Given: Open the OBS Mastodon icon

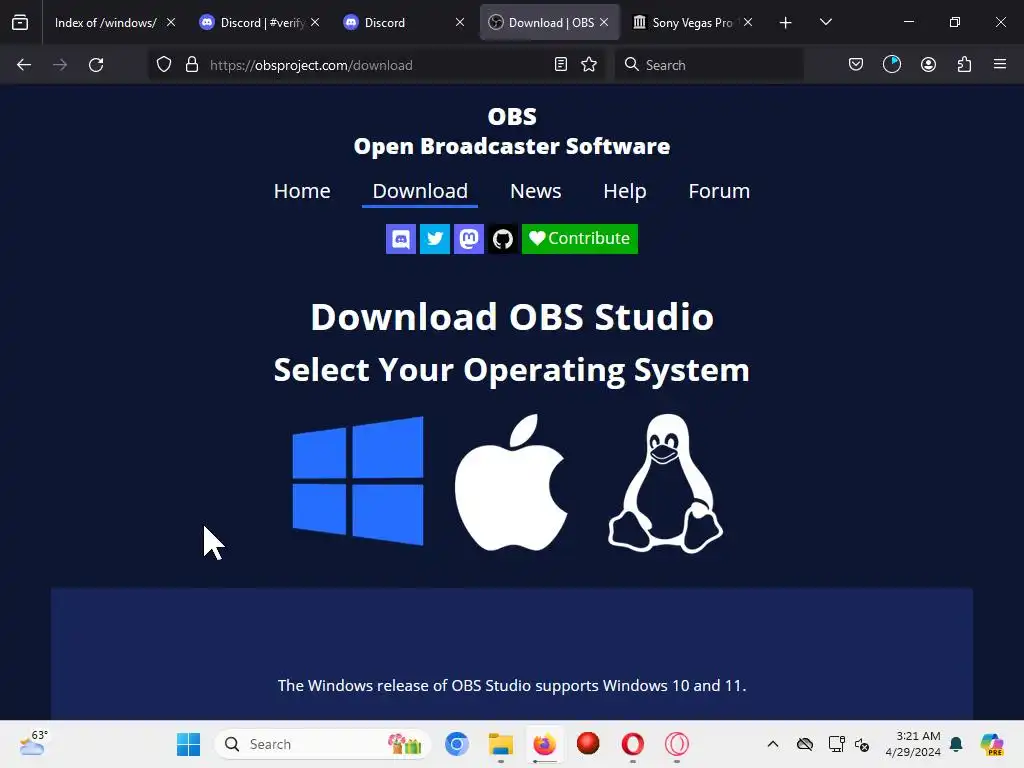Looking at the screenshot, I should coord(469,239).
